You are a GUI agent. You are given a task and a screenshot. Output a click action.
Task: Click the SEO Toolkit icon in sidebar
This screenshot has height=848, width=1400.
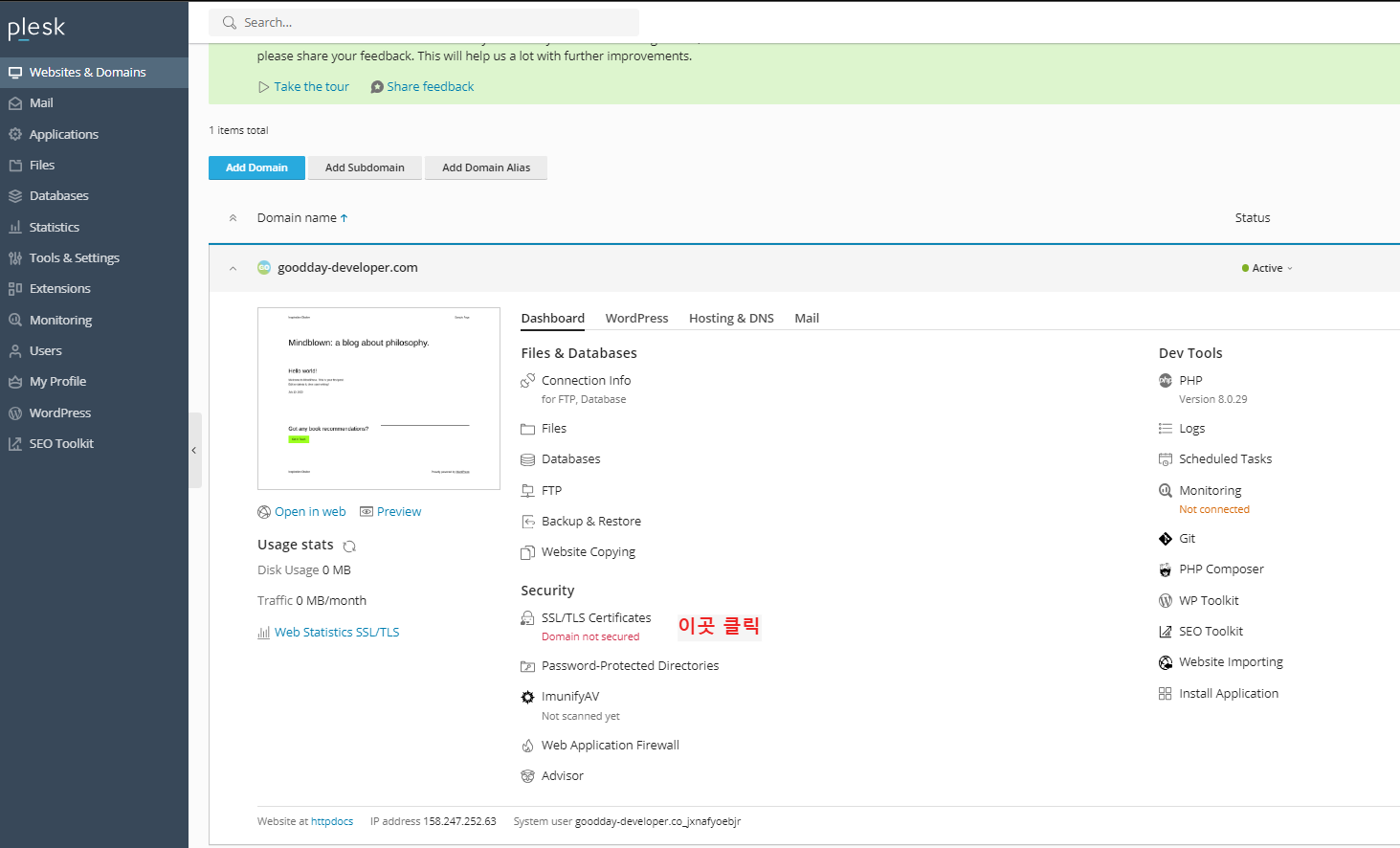click(15, 444)
